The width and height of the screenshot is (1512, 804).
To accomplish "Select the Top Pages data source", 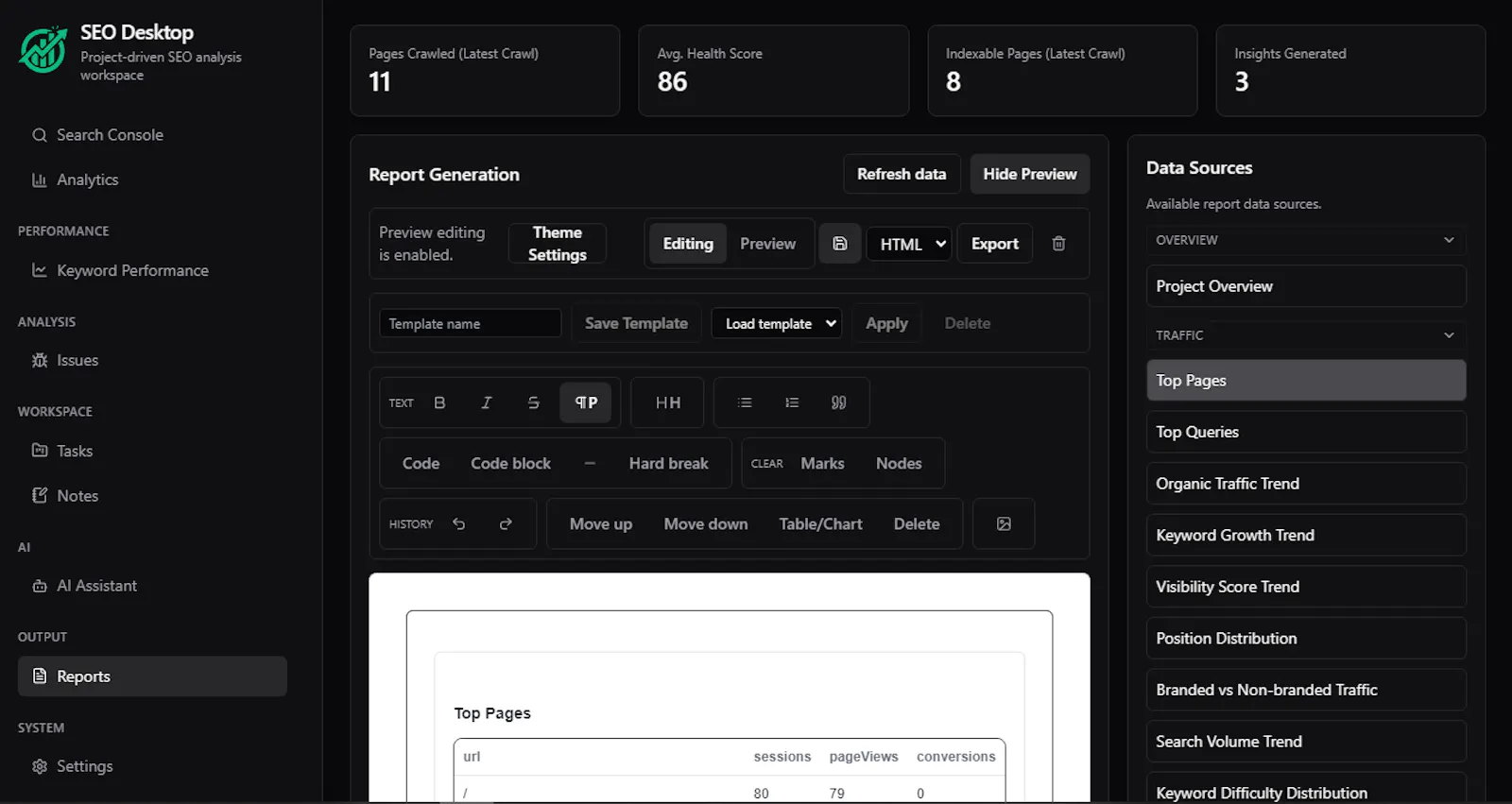I will coord(1306,380).
